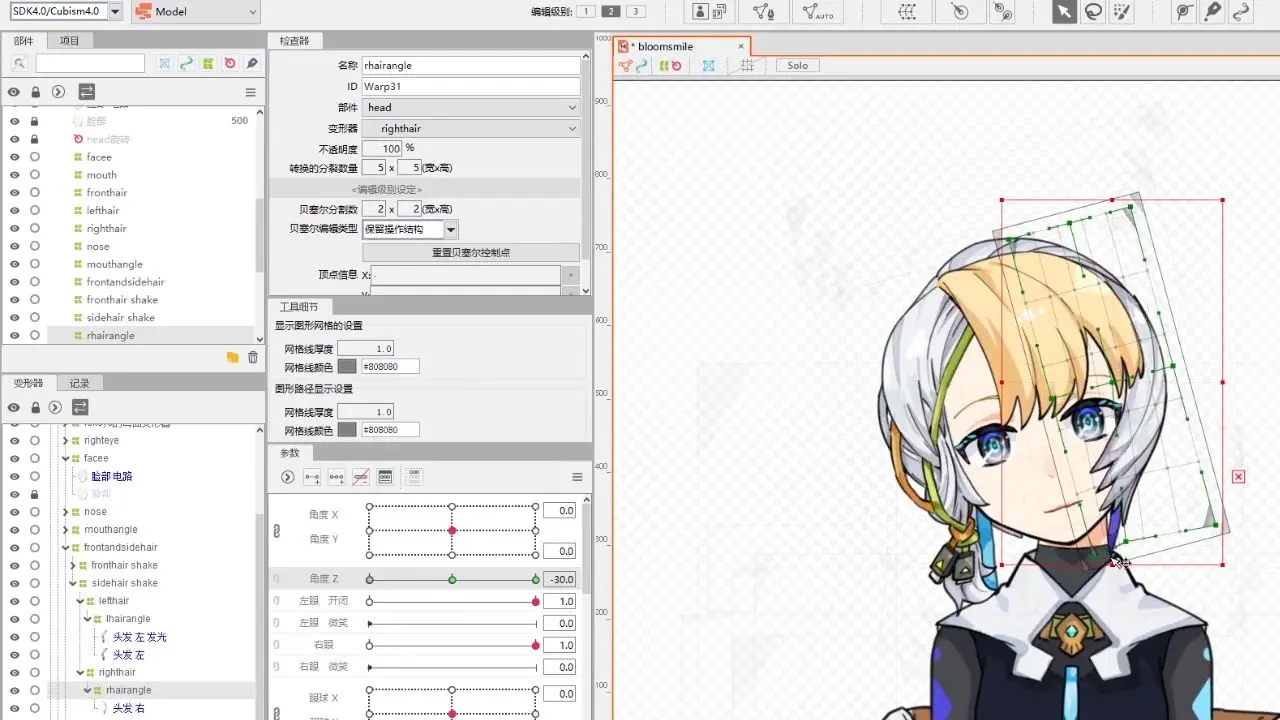Toggle lock for frontandsidehair in parts list
Viewport: 1280px width, 720px height.
pyautogui.click(x=35, y=282)
